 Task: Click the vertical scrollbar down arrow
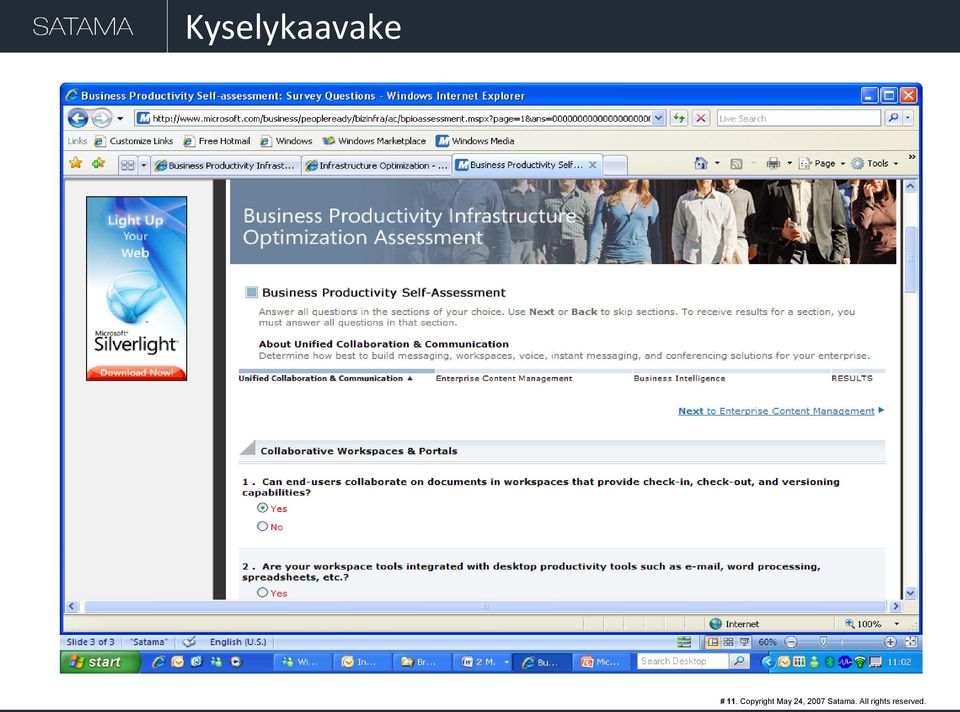pyautogui.click(x=910, y=593)
